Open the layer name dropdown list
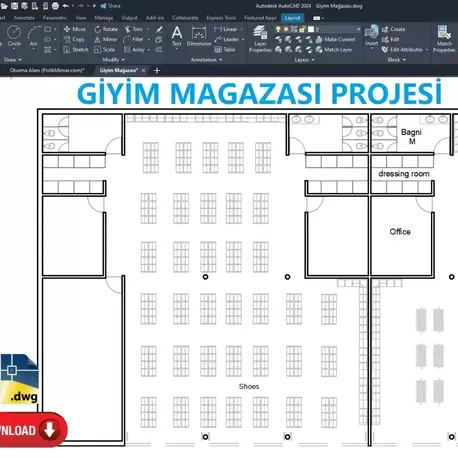 (358, 29)
